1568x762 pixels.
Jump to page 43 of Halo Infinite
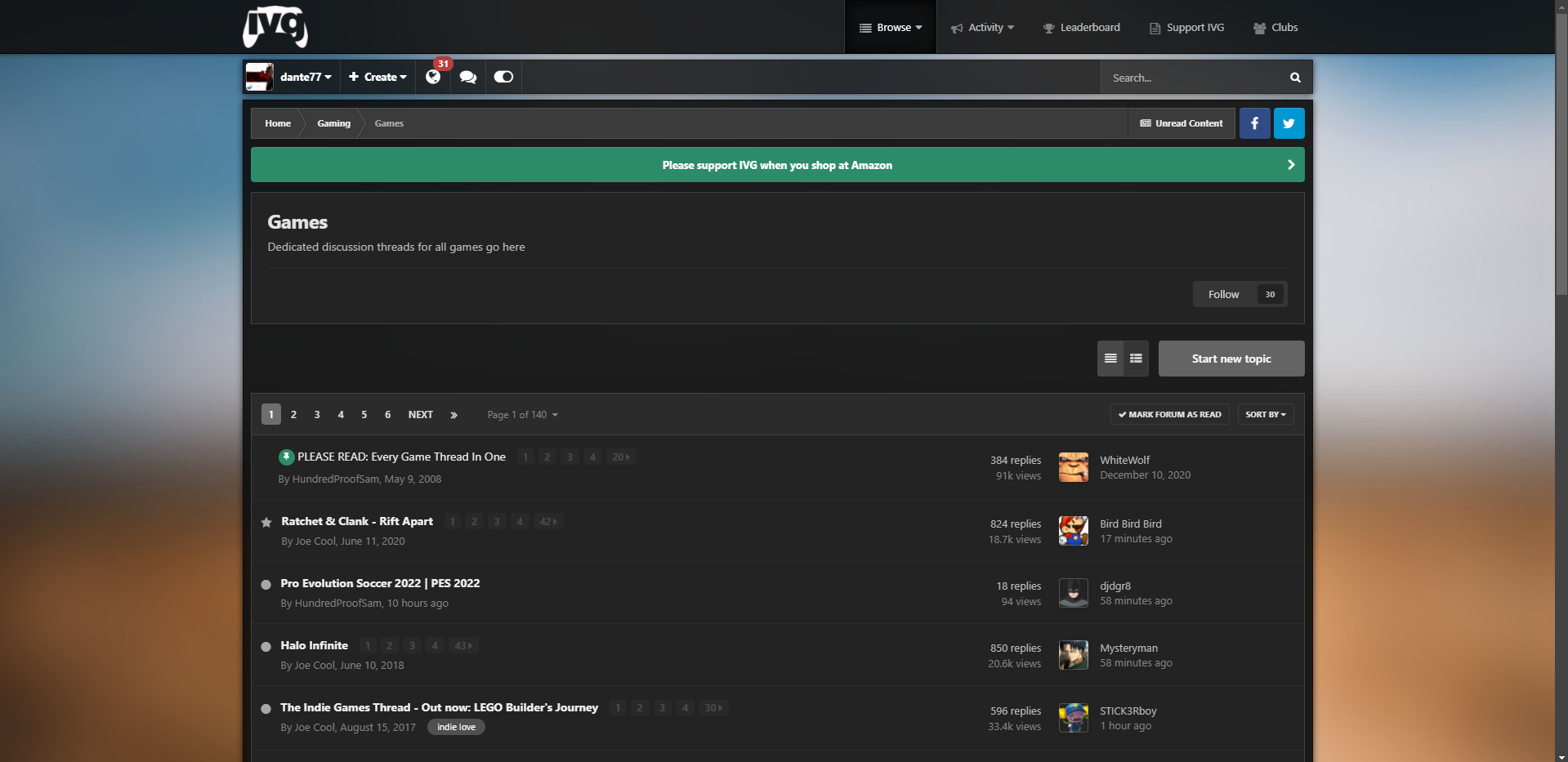pos(463,646)
